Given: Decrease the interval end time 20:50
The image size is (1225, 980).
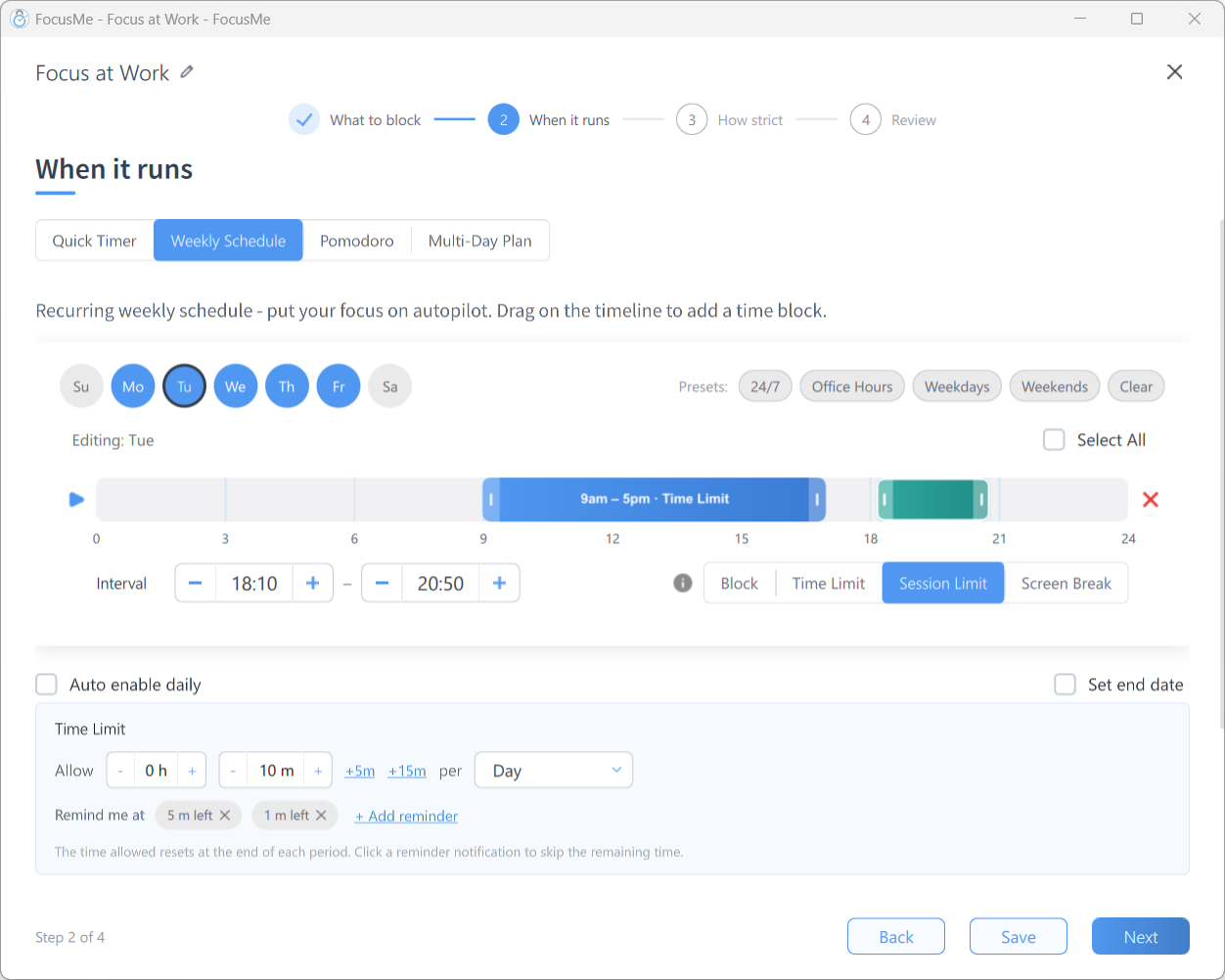Looking at the screenshot, I should click(383, 583).
